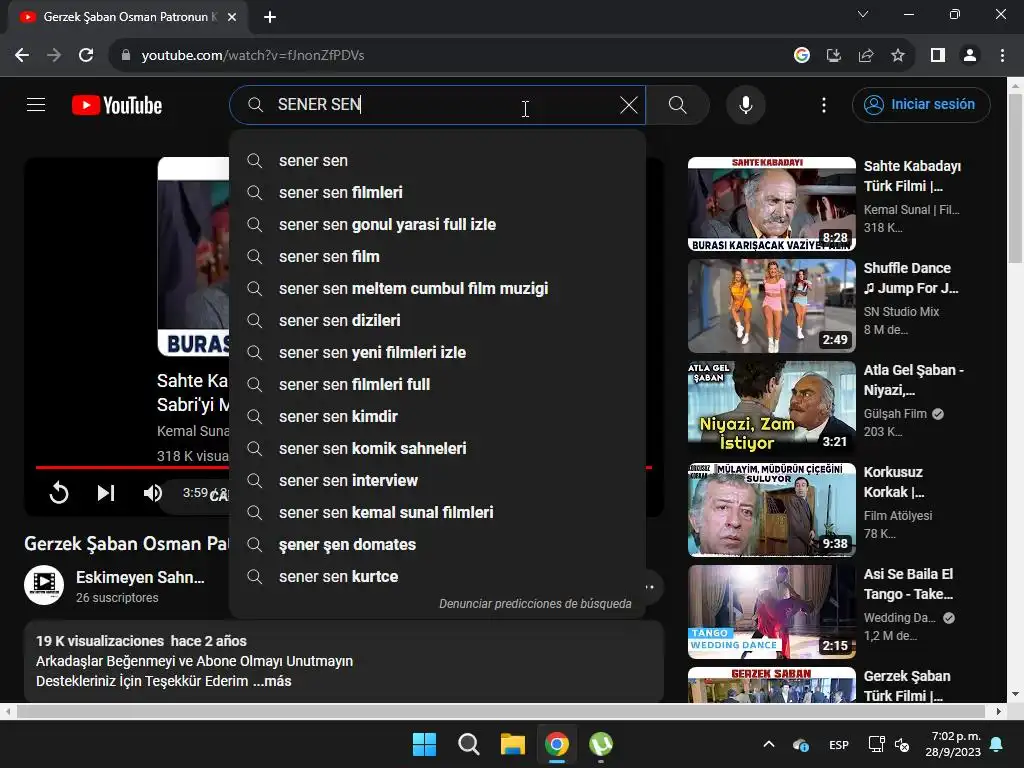Select 'sener sen kurtce' suggestion

pyautogui.click(x=438, y=577)
